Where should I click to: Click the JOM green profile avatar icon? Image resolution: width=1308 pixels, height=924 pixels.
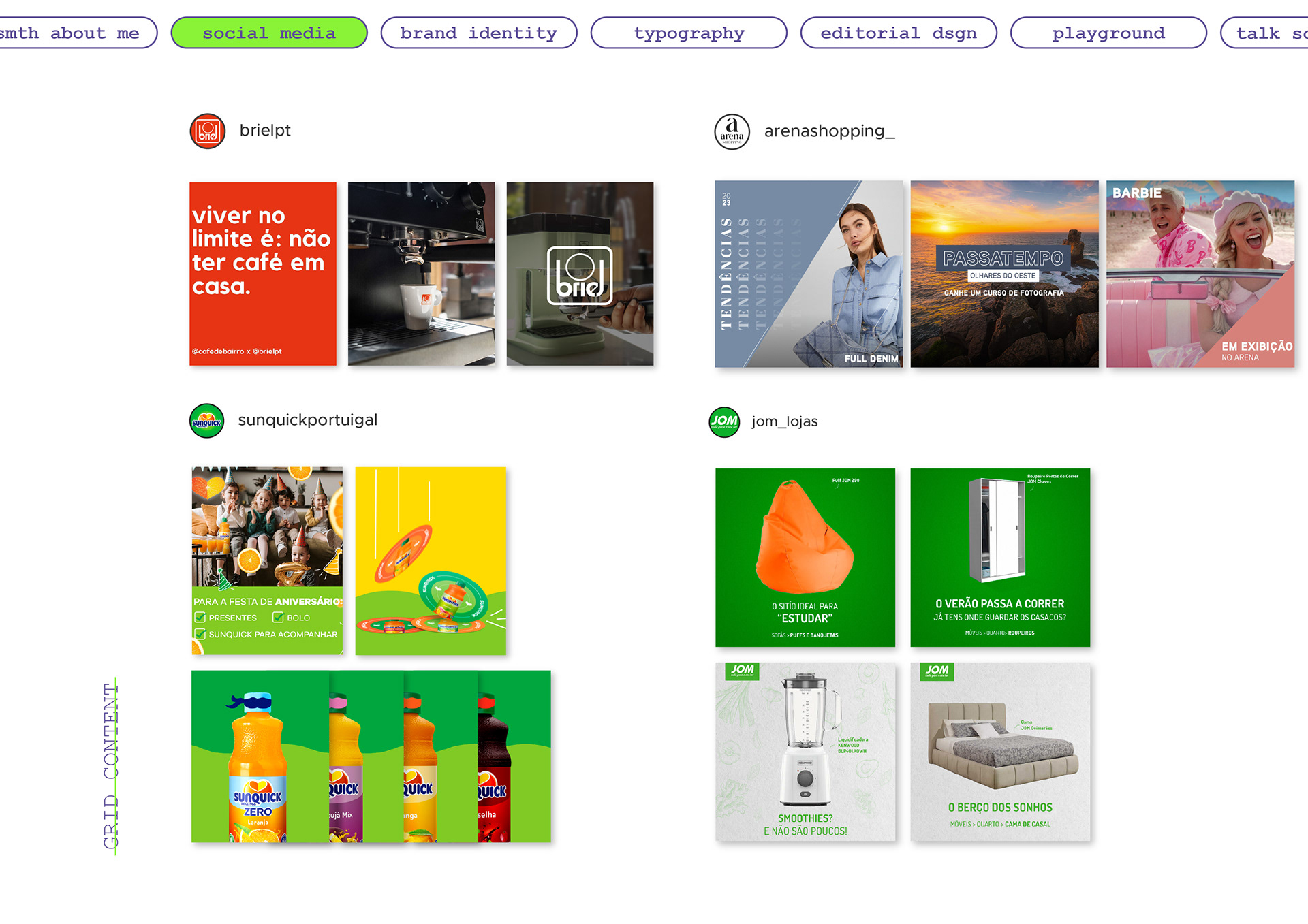(x=724, y=421)
